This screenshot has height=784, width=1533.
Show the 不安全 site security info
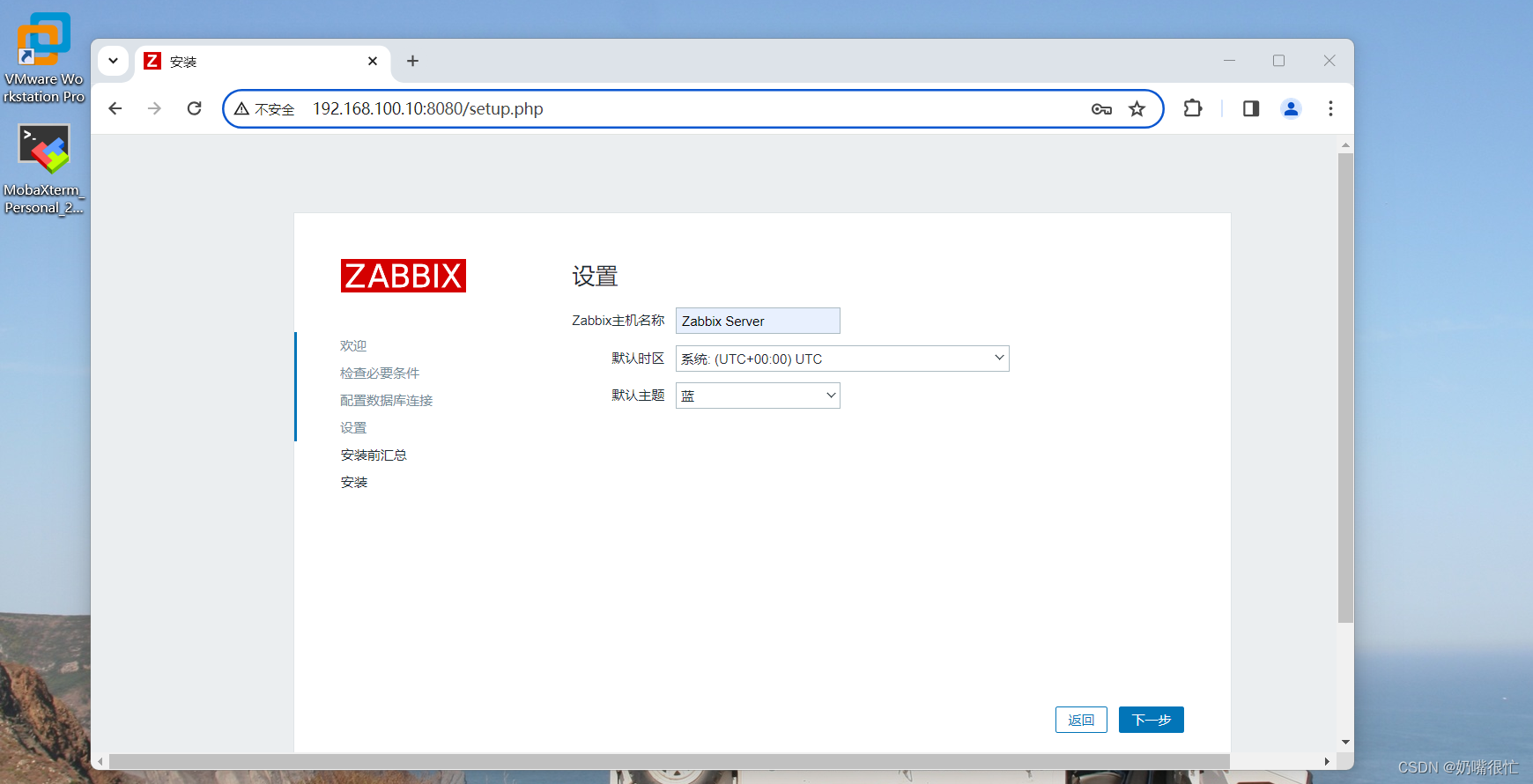click(264, 109)
